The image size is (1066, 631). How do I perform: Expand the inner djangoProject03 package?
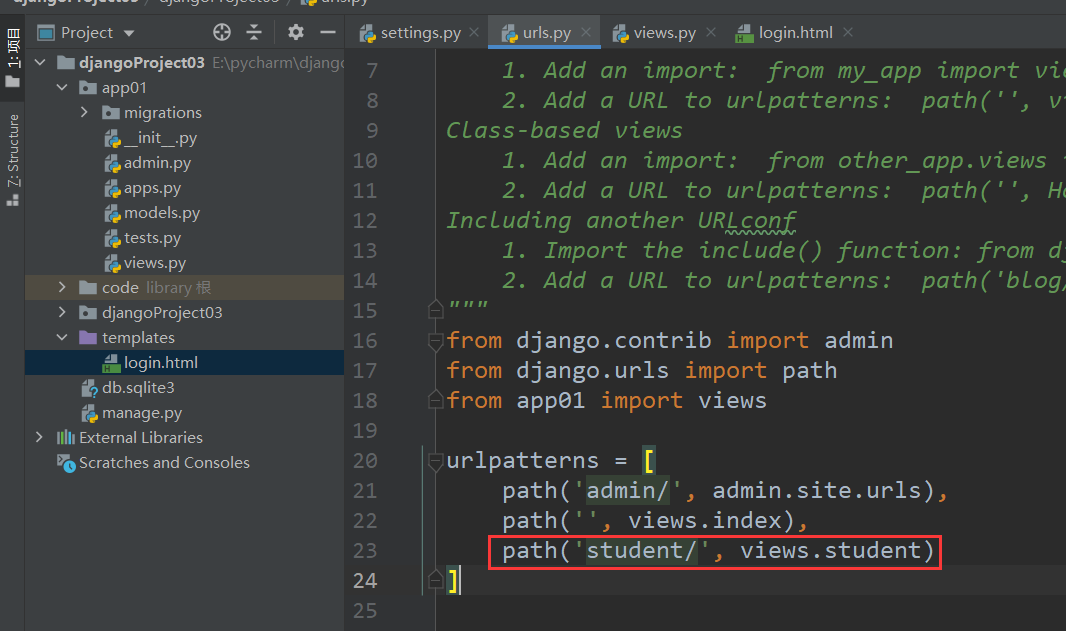tap(63, 312)
